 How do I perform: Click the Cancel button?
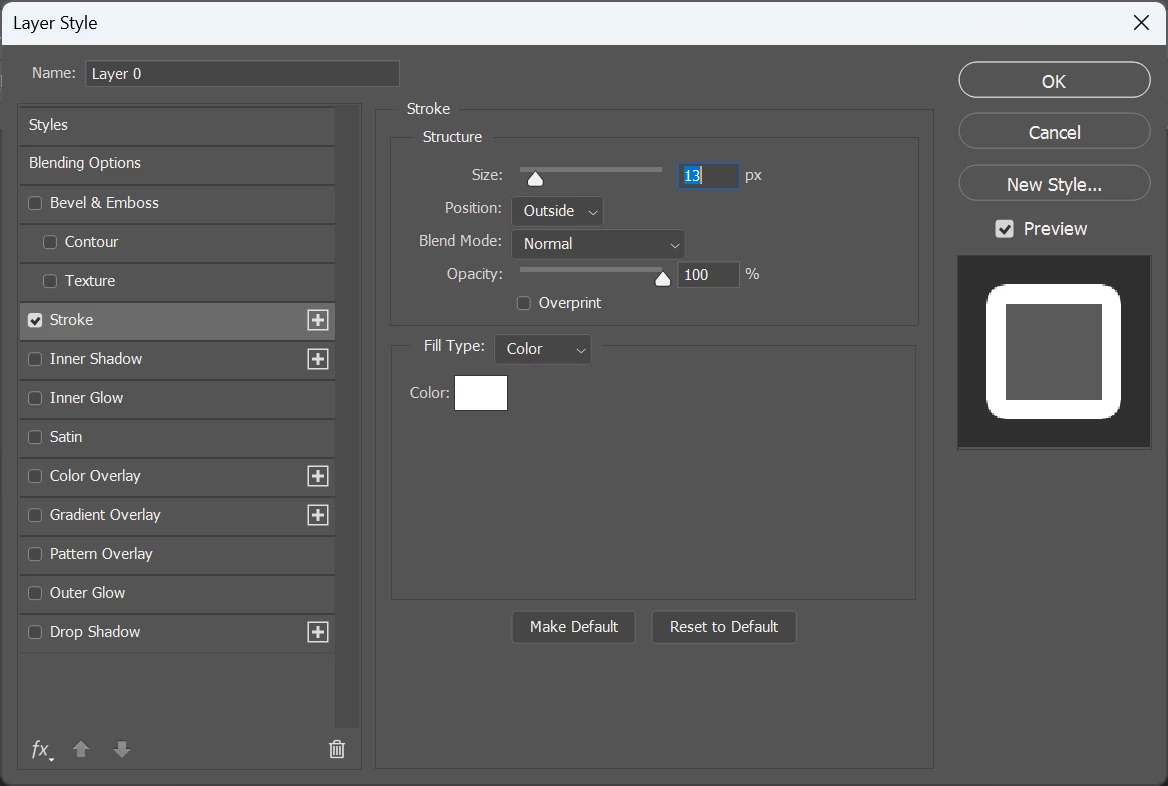pyautogui.click(x=1054, y=132)
